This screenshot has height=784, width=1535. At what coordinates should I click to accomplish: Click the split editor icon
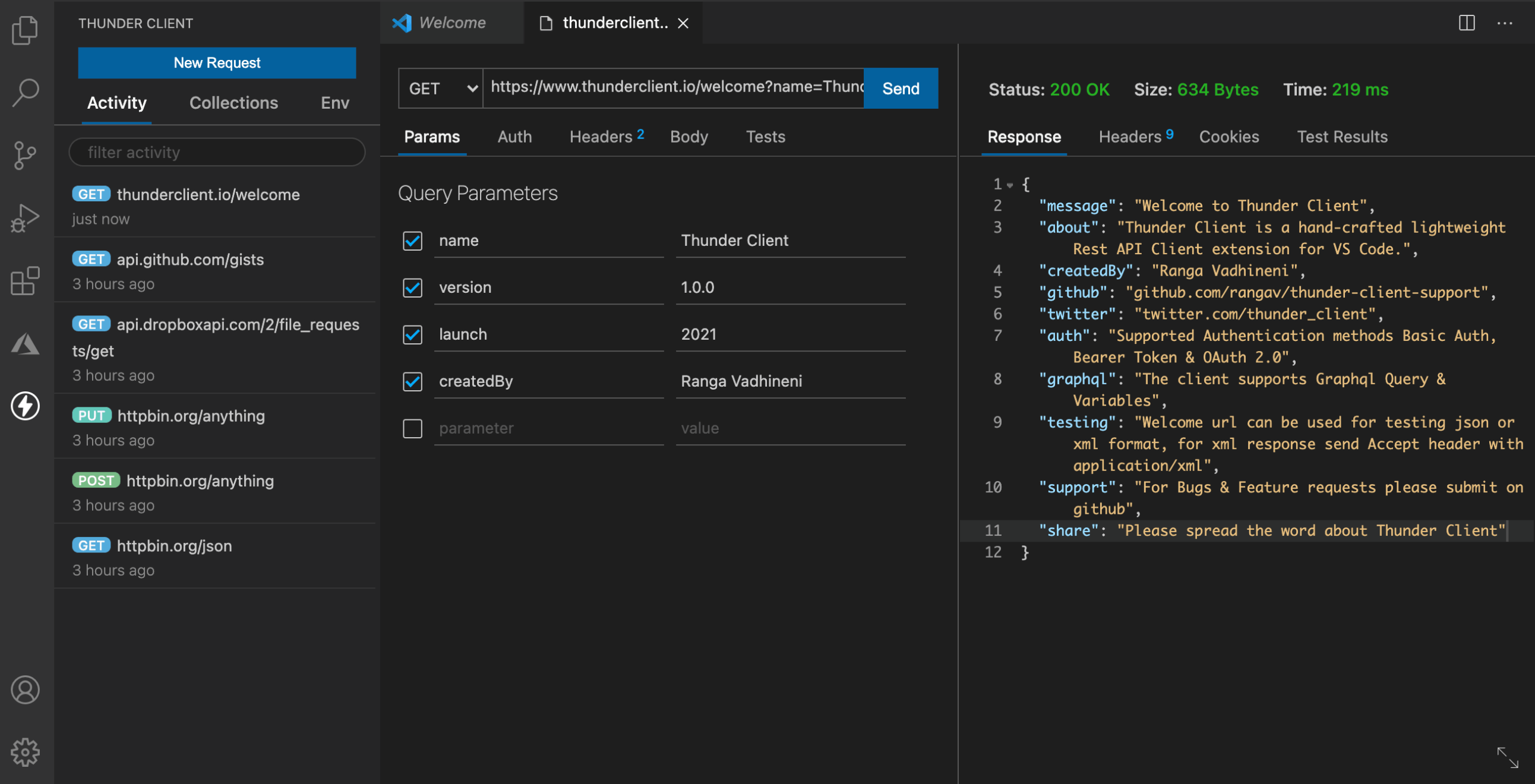[x=1466, y=23]
